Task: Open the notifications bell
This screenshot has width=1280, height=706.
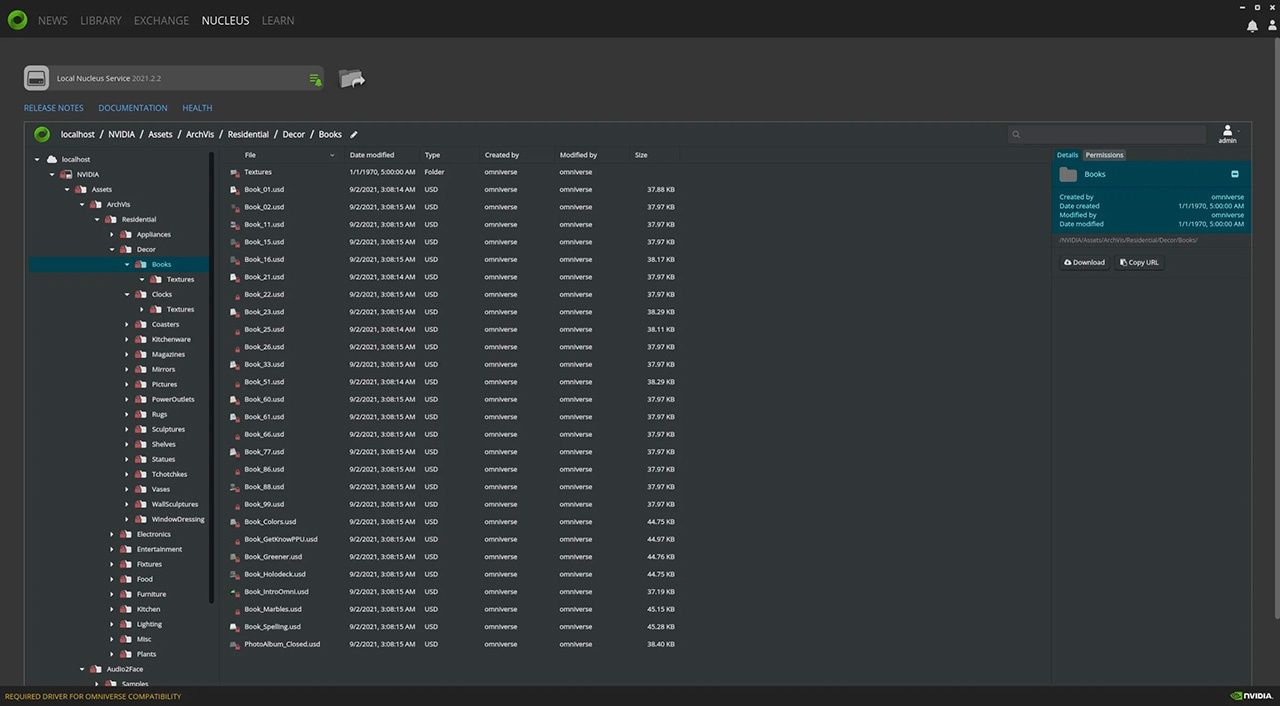Action: pyautogui.click(x=1252, y=26)
